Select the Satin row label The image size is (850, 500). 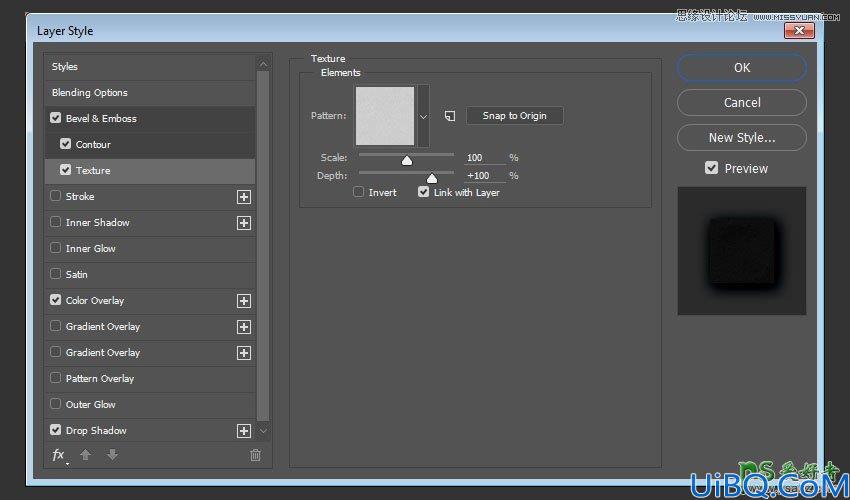pyautogui.click(x=76, y=274)
